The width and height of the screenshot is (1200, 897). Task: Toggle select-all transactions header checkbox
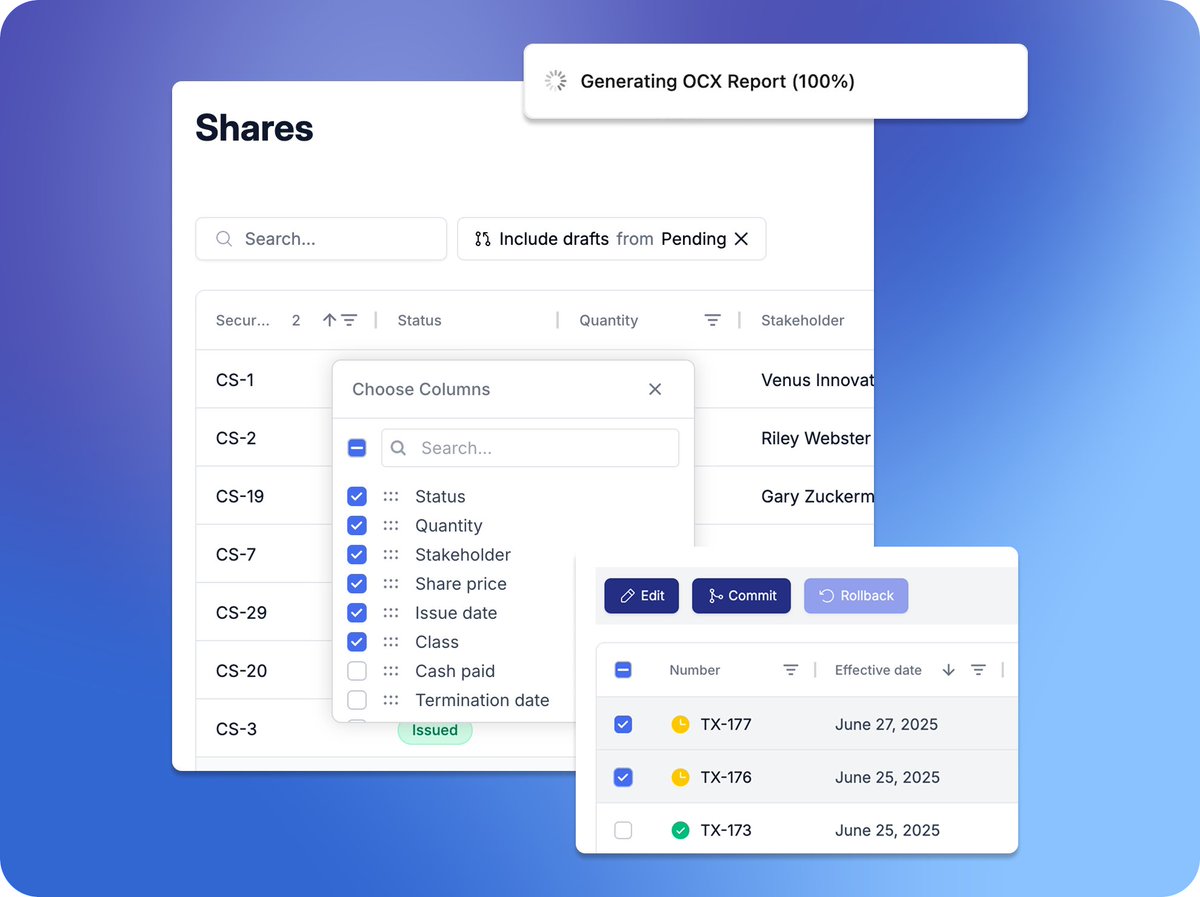tap(623, 670)
